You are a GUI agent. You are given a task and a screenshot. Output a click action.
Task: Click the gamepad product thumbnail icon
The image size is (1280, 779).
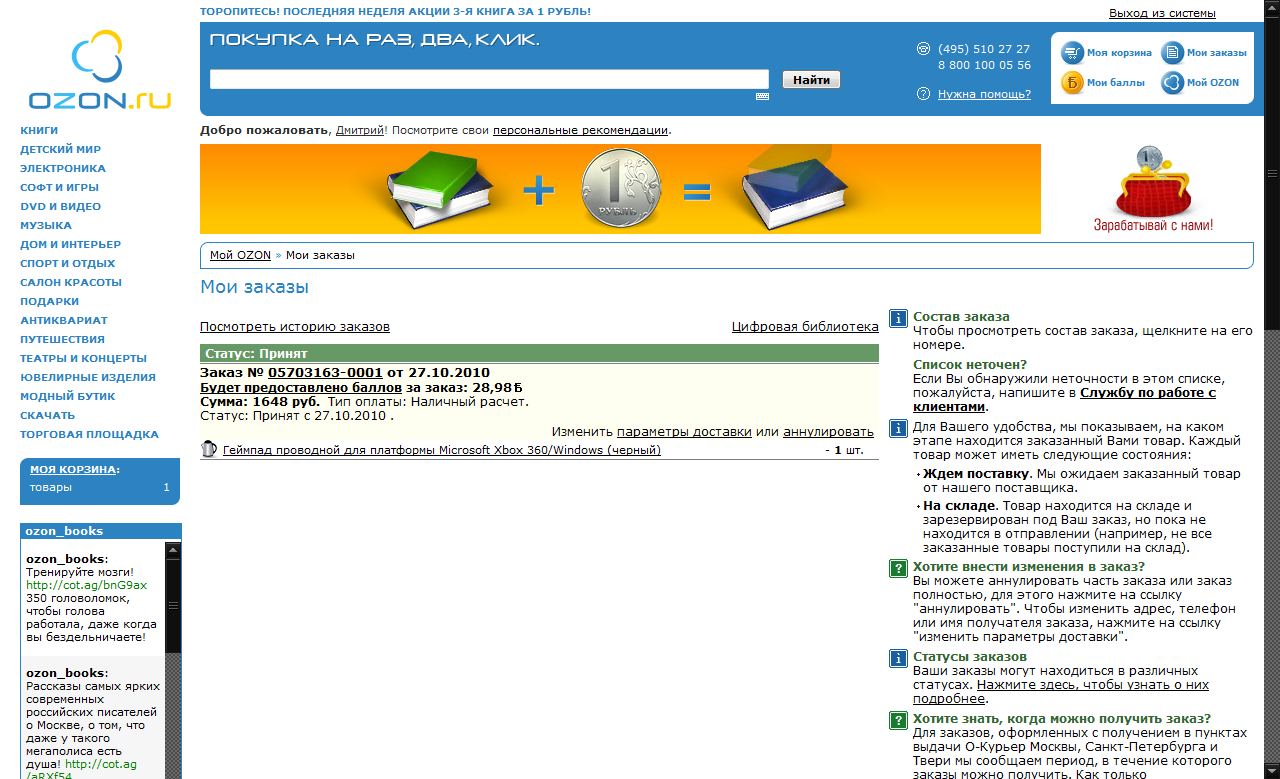coord(209,449)
